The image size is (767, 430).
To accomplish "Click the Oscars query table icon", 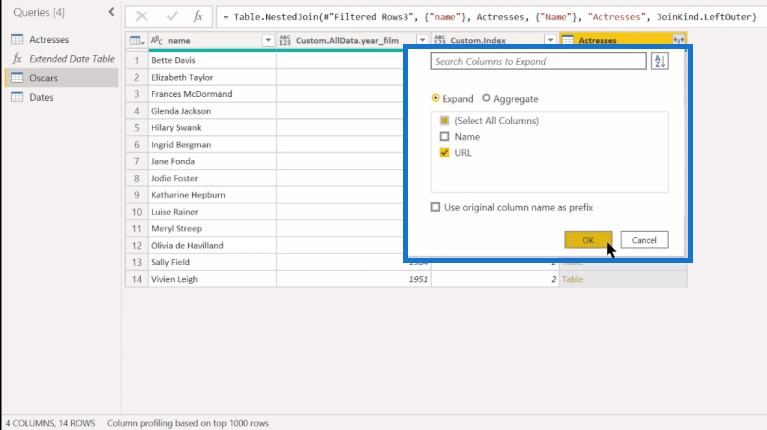I will tap(17, 78).
